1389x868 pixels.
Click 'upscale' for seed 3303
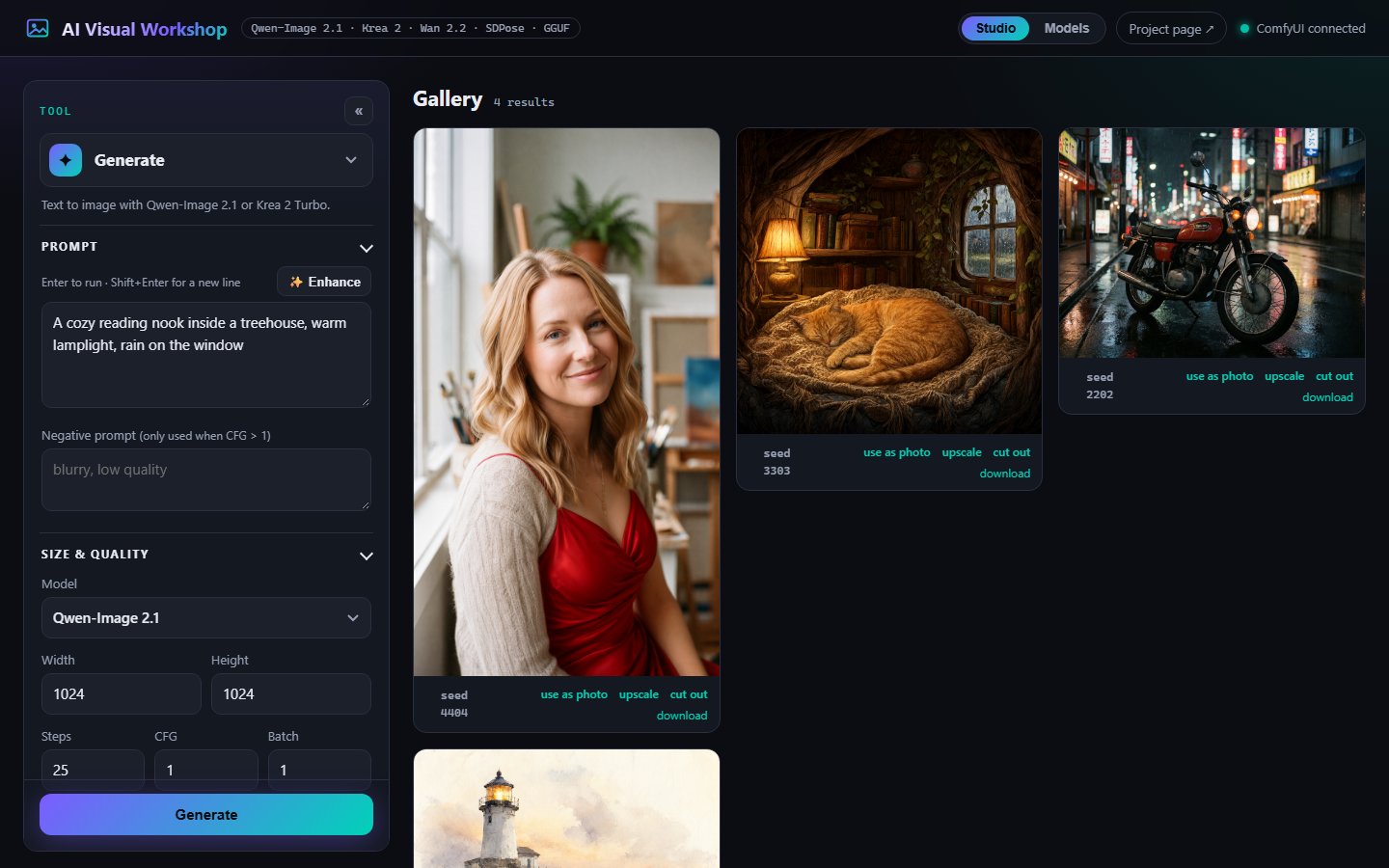pyautogui.click(x=962, y=452)
